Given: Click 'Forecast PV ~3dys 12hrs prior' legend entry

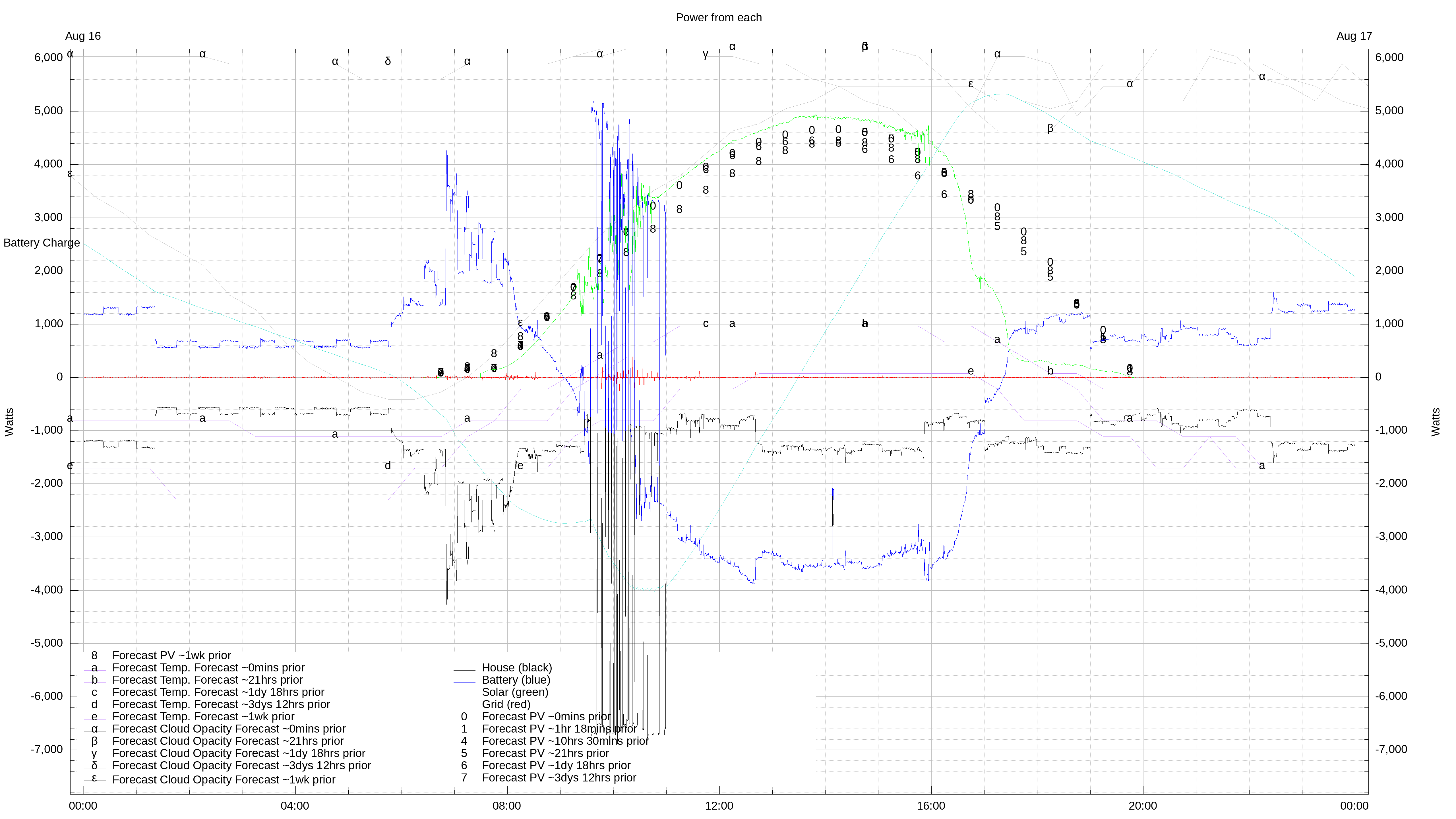Looking at the screenshot, I should [559, 778].
